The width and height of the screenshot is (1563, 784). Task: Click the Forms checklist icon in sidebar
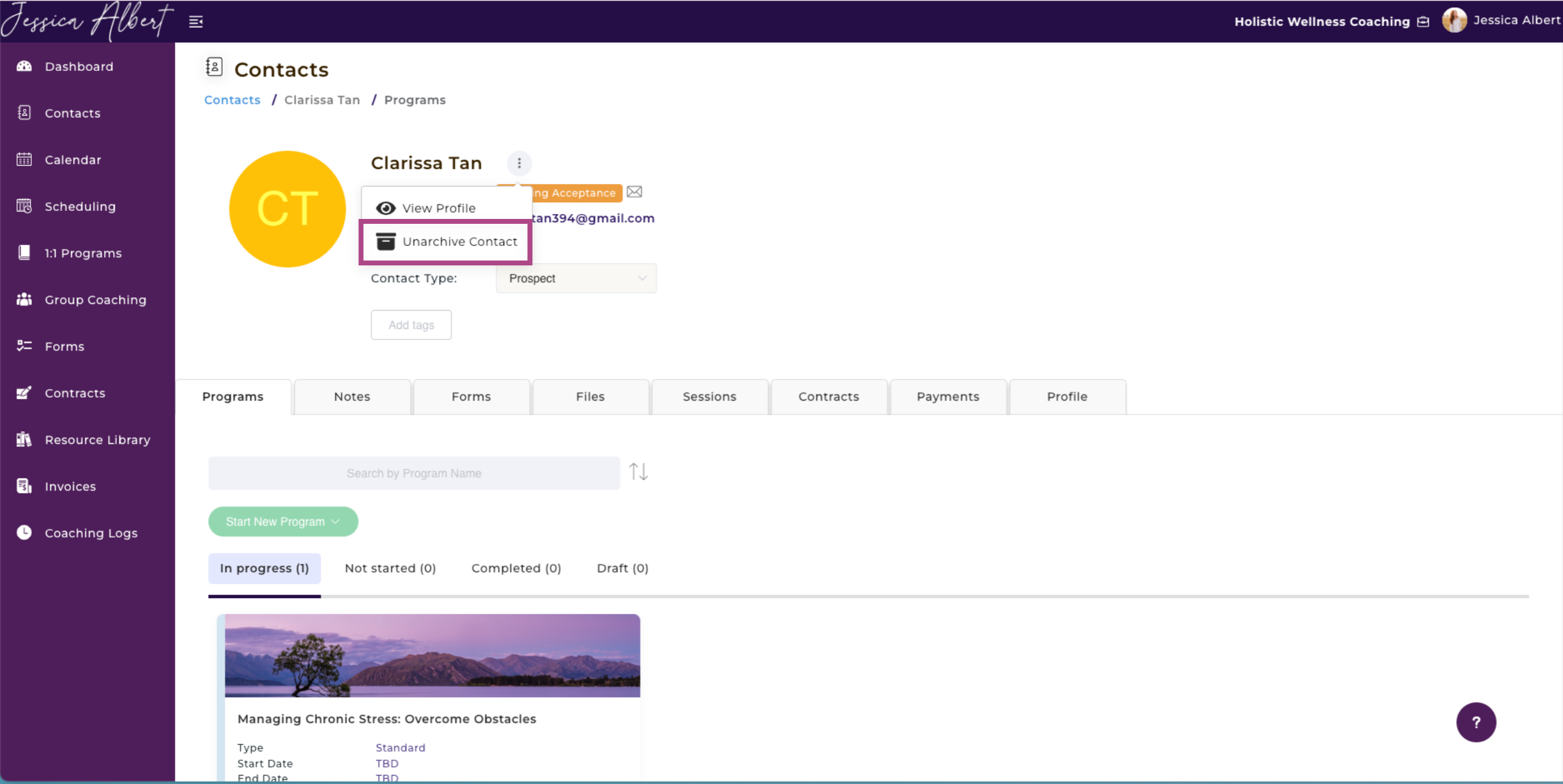(x=24, y=346)
